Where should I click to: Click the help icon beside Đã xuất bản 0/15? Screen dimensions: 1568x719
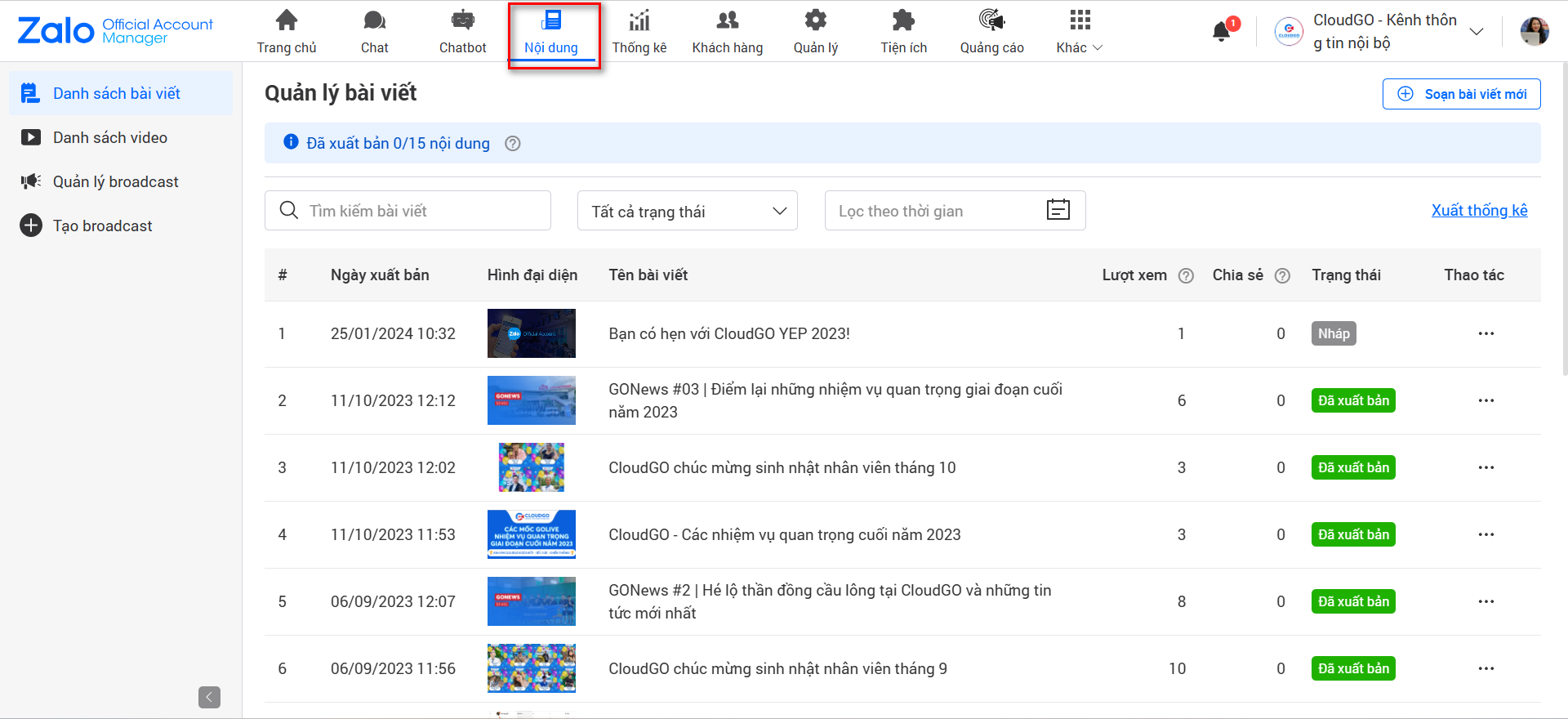(x=513, y=144)
